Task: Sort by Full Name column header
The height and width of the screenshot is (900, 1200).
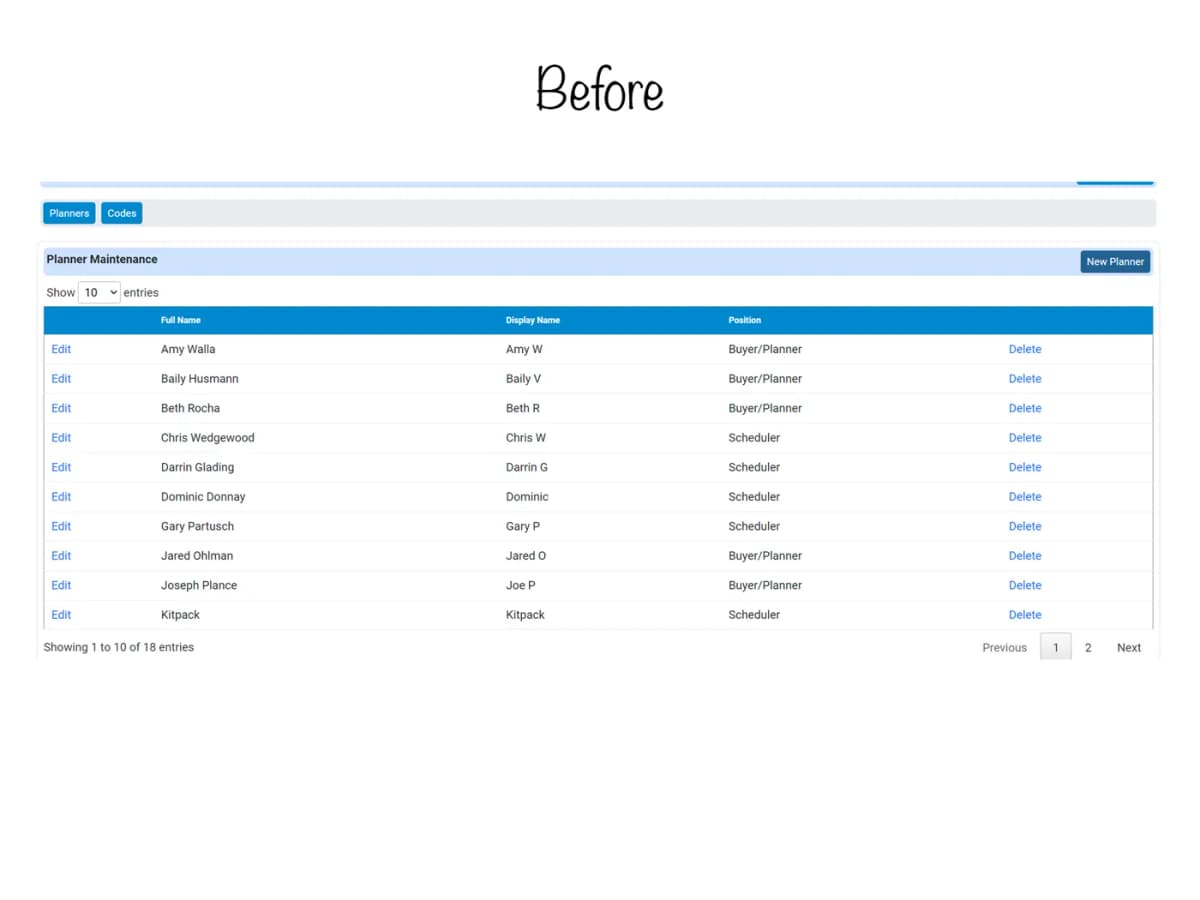Action: tap(181, 320)
